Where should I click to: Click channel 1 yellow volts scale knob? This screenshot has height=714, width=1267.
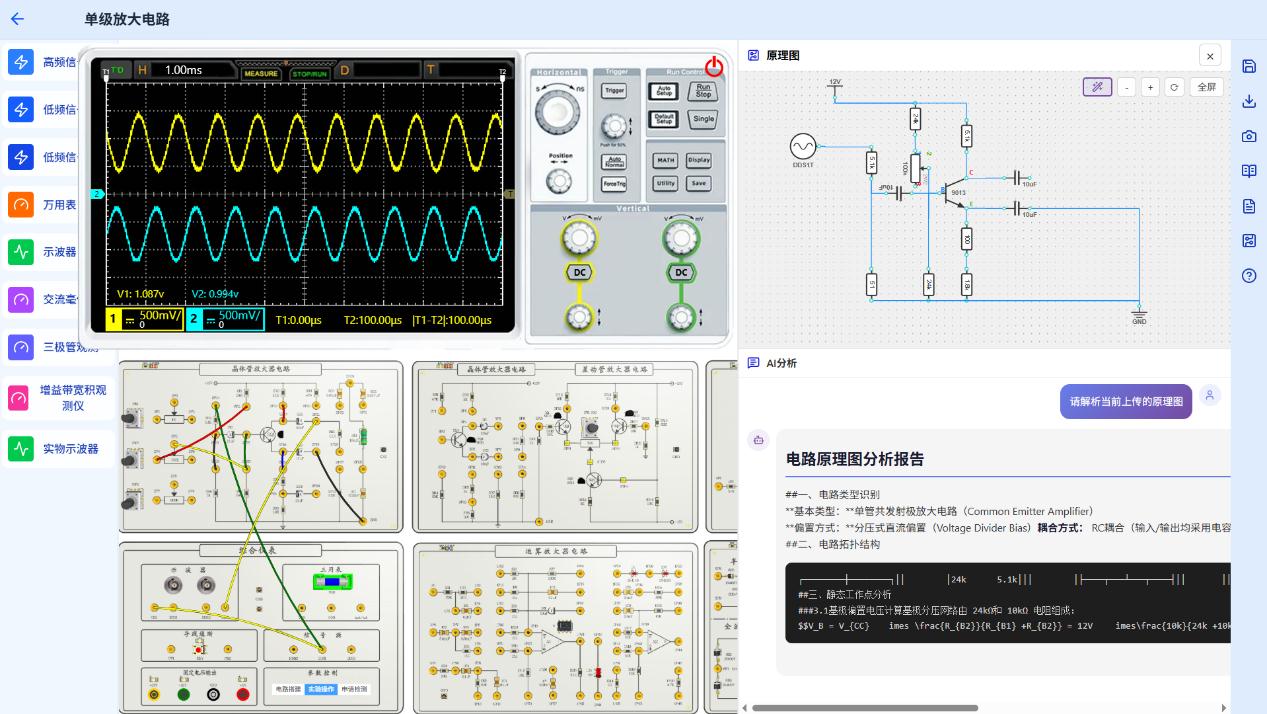pyautogui.click(x=579, y=237)
